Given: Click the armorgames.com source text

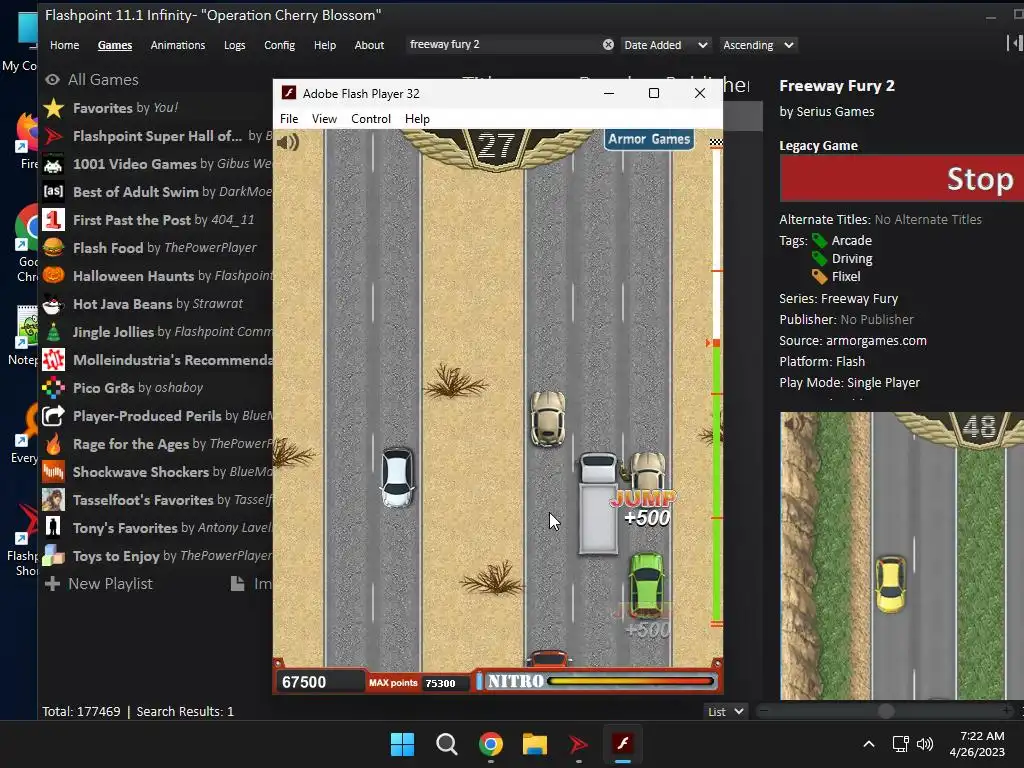Looking at the screenshot, I should pos(876,341).
